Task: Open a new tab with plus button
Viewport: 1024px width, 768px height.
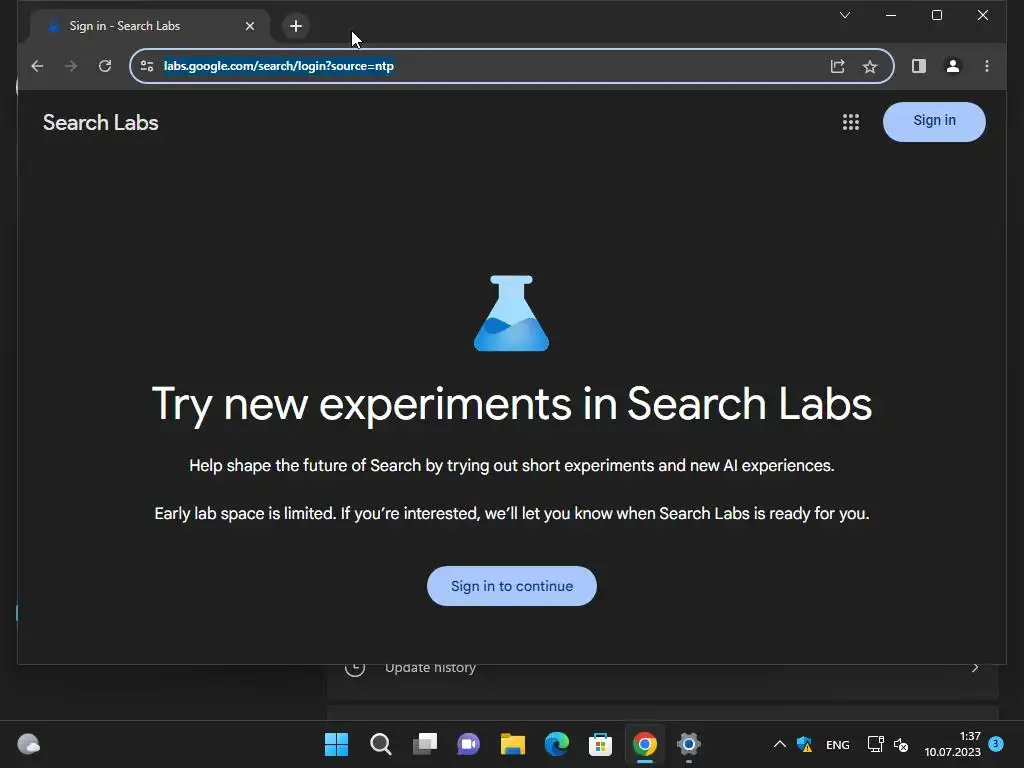Action: (296, 26)
